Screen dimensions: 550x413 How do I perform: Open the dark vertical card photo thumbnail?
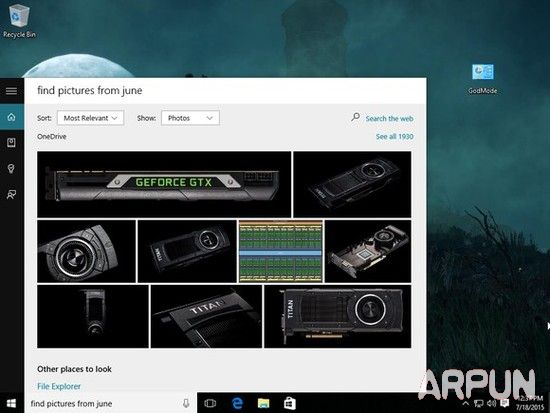coord(93,317)
